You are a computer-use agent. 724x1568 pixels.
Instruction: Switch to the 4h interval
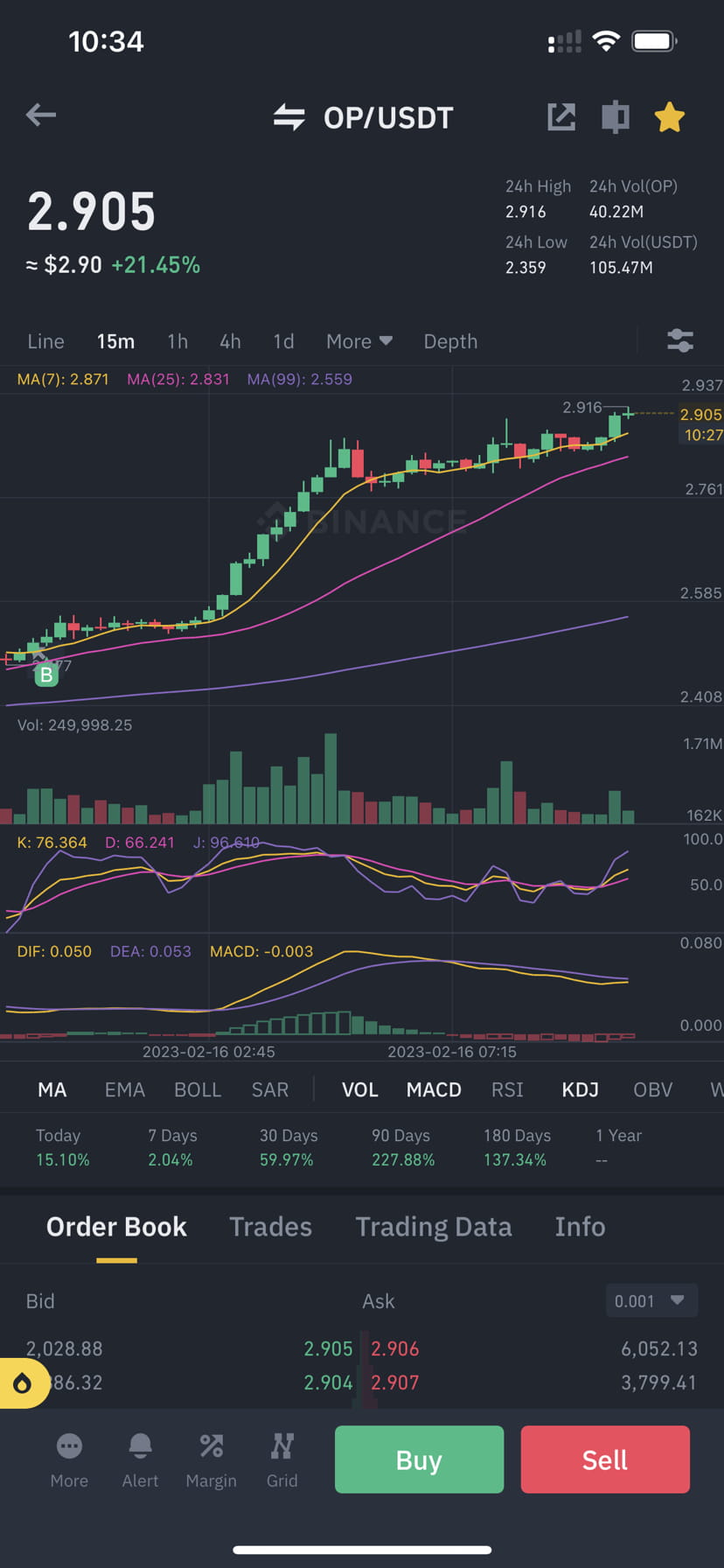coord(230,341)
